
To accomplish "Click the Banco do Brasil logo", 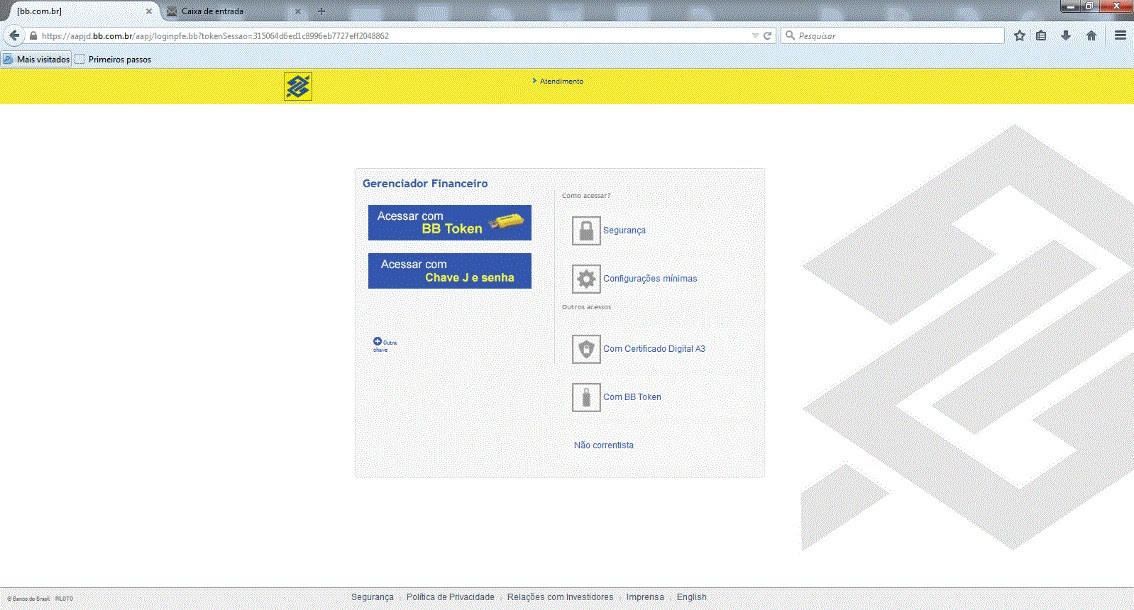I will point(298,87).
